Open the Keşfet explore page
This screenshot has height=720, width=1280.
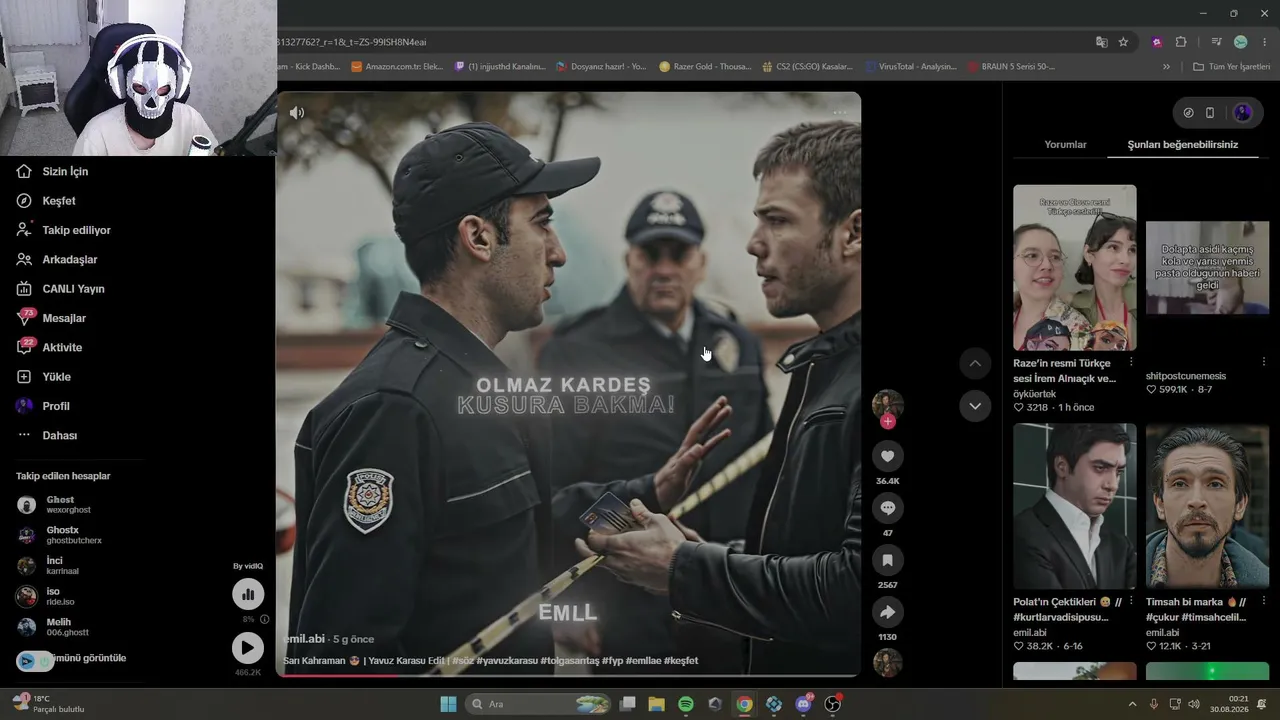[x=46, y=201]
